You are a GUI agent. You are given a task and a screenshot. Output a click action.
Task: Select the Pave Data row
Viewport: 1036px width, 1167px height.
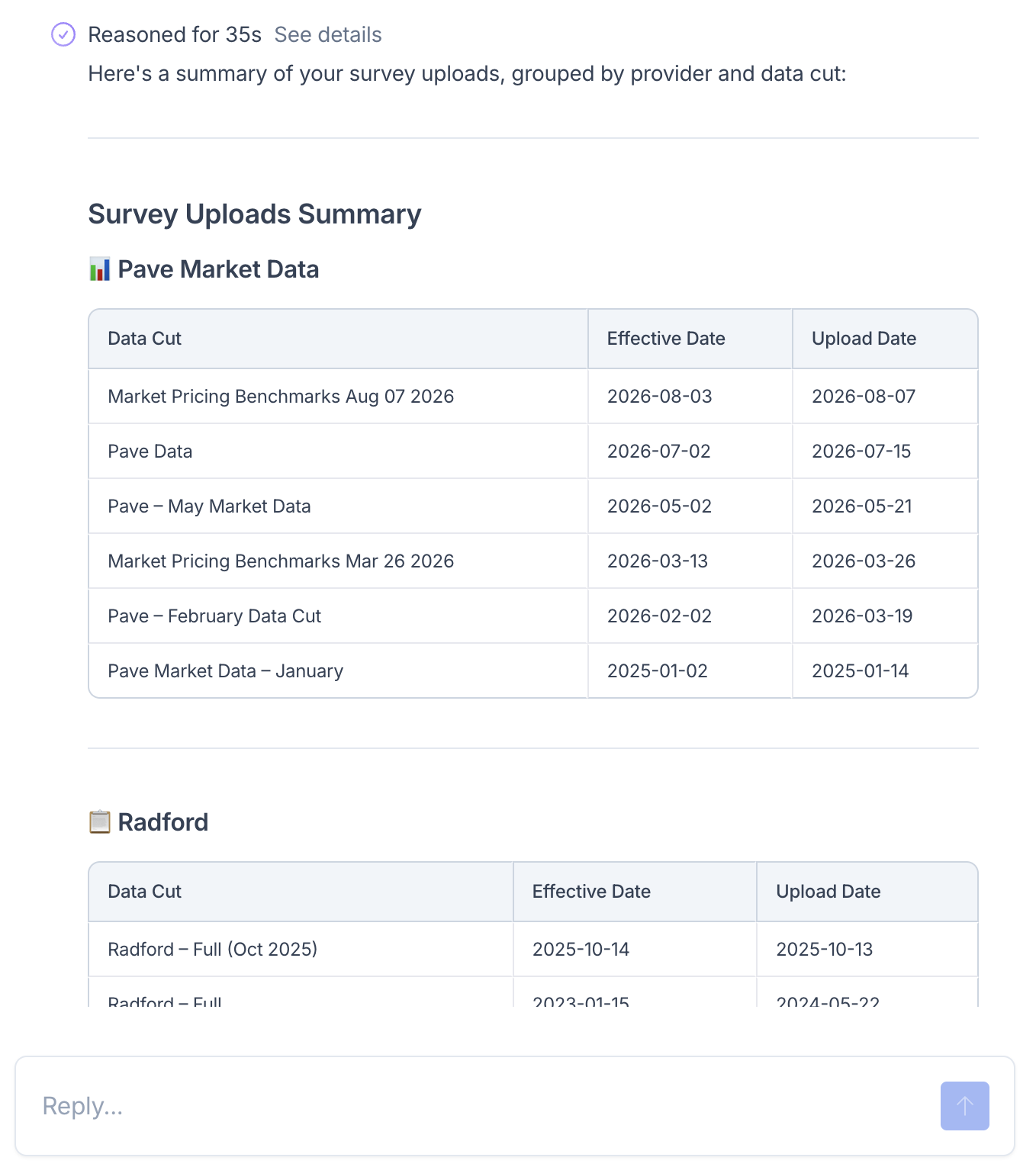(533, 452)
